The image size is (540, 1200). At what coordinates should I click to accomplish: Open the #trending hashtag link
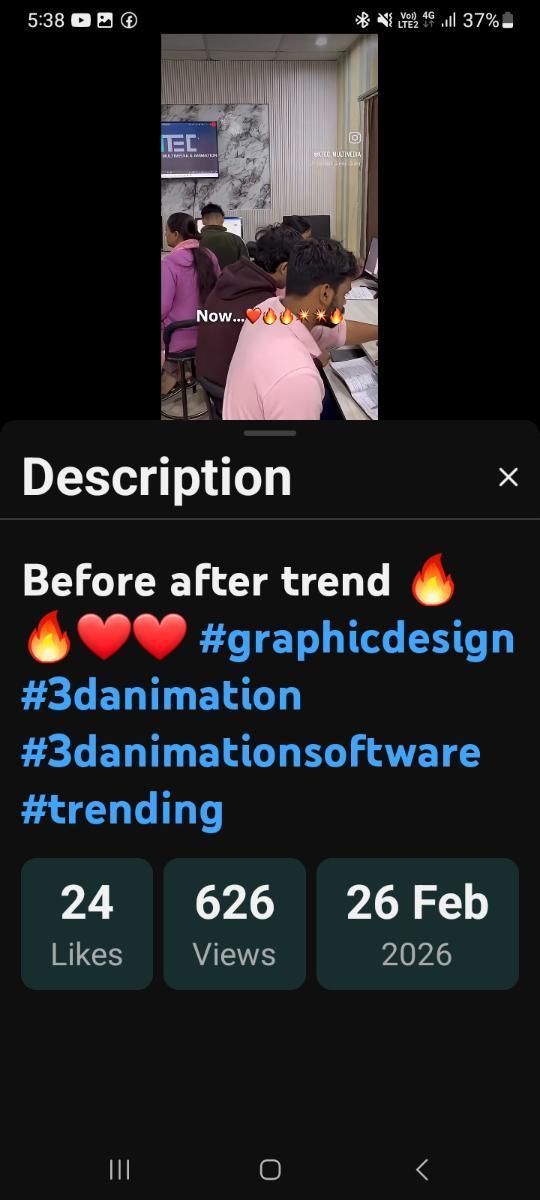coord(122,810)
